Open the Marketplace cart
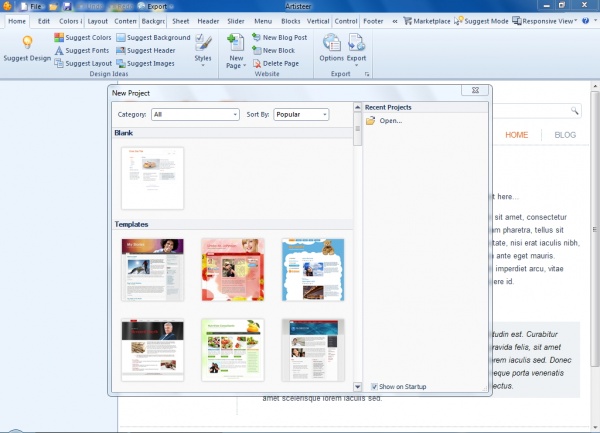 [427, 21]
